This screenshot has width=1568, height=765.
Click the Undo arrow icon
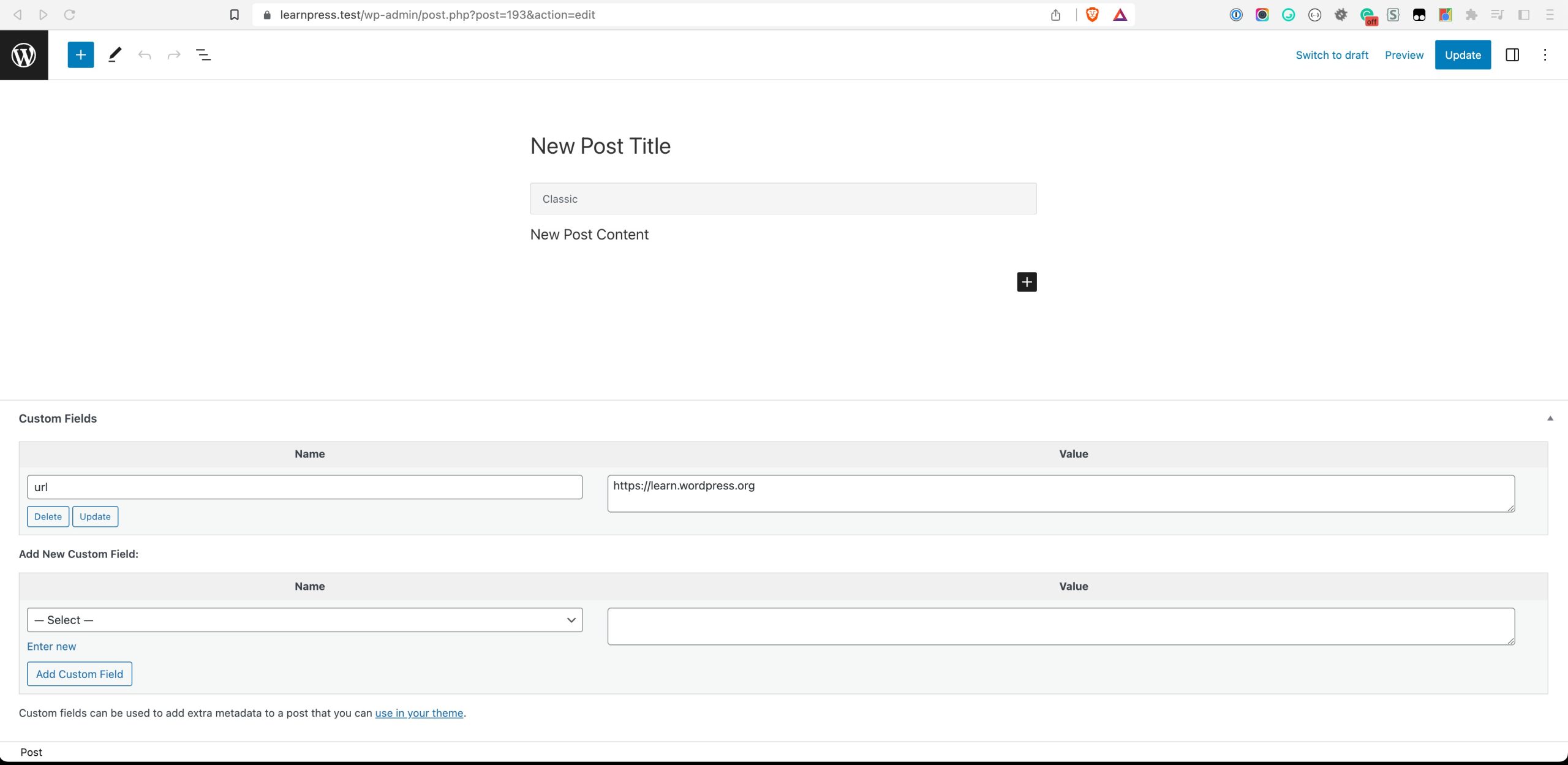tap(145, 55)
